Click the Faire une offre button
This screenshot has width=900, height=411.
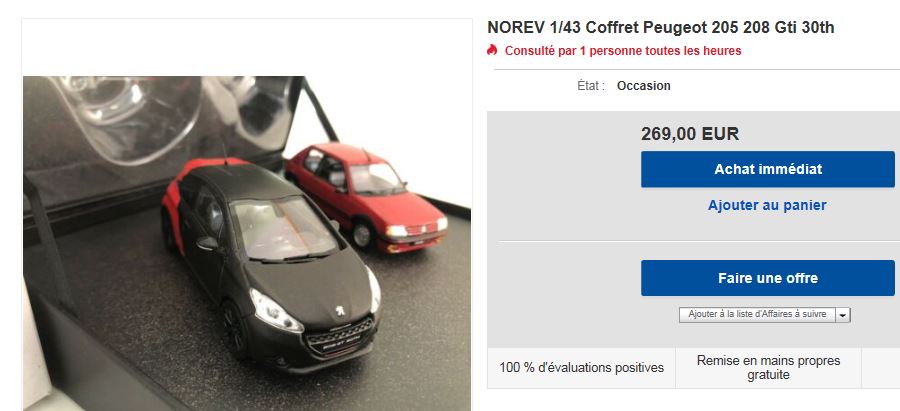pyautogui.click(x=767, y=278)
